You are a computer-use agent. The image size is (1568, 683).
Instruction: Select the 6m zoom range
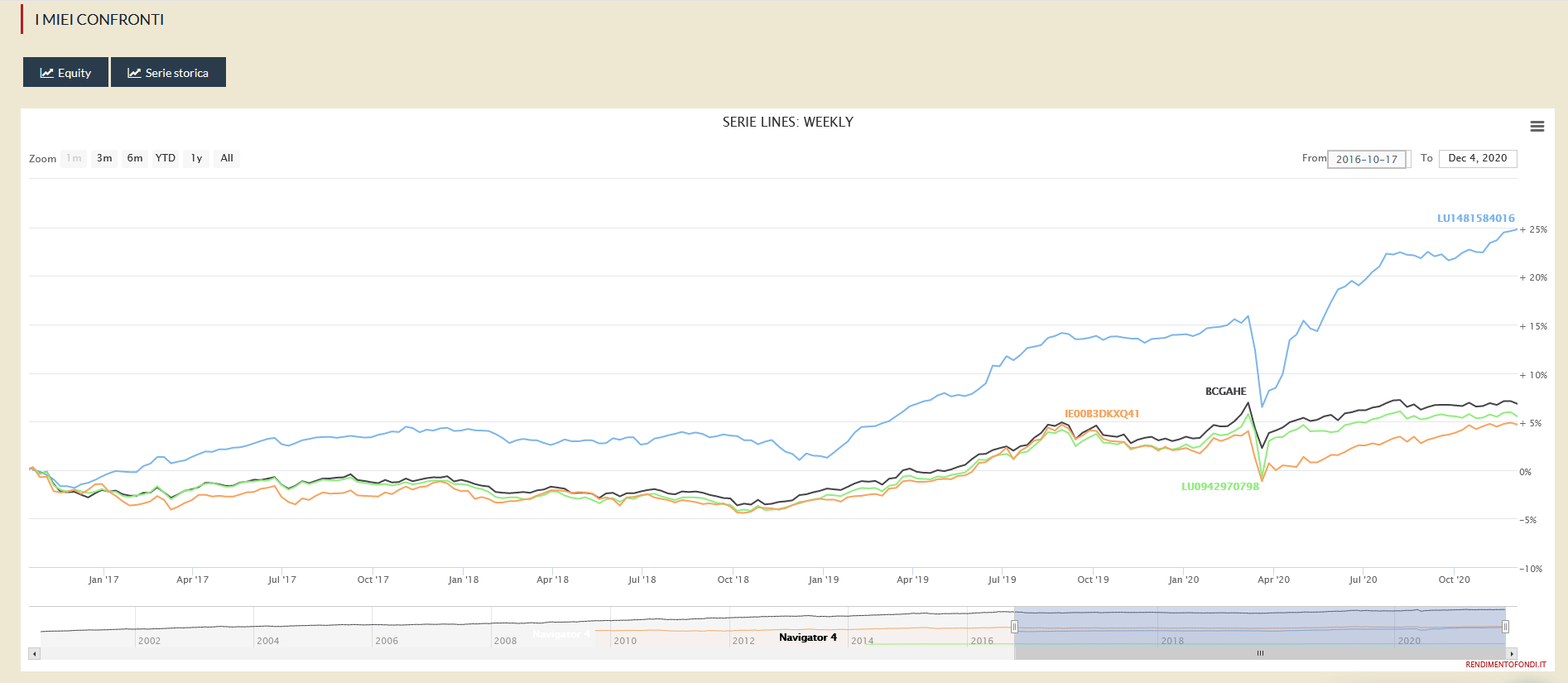coord(135,158)
